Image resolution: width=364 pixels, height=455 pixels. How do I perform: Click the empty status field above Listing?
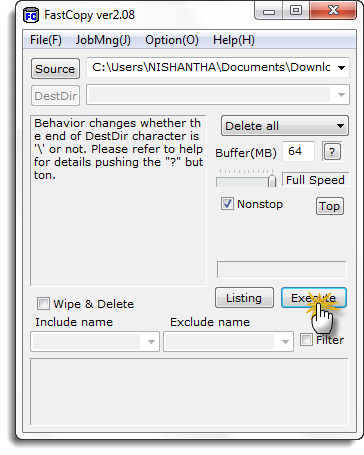(x=282, y=269)
